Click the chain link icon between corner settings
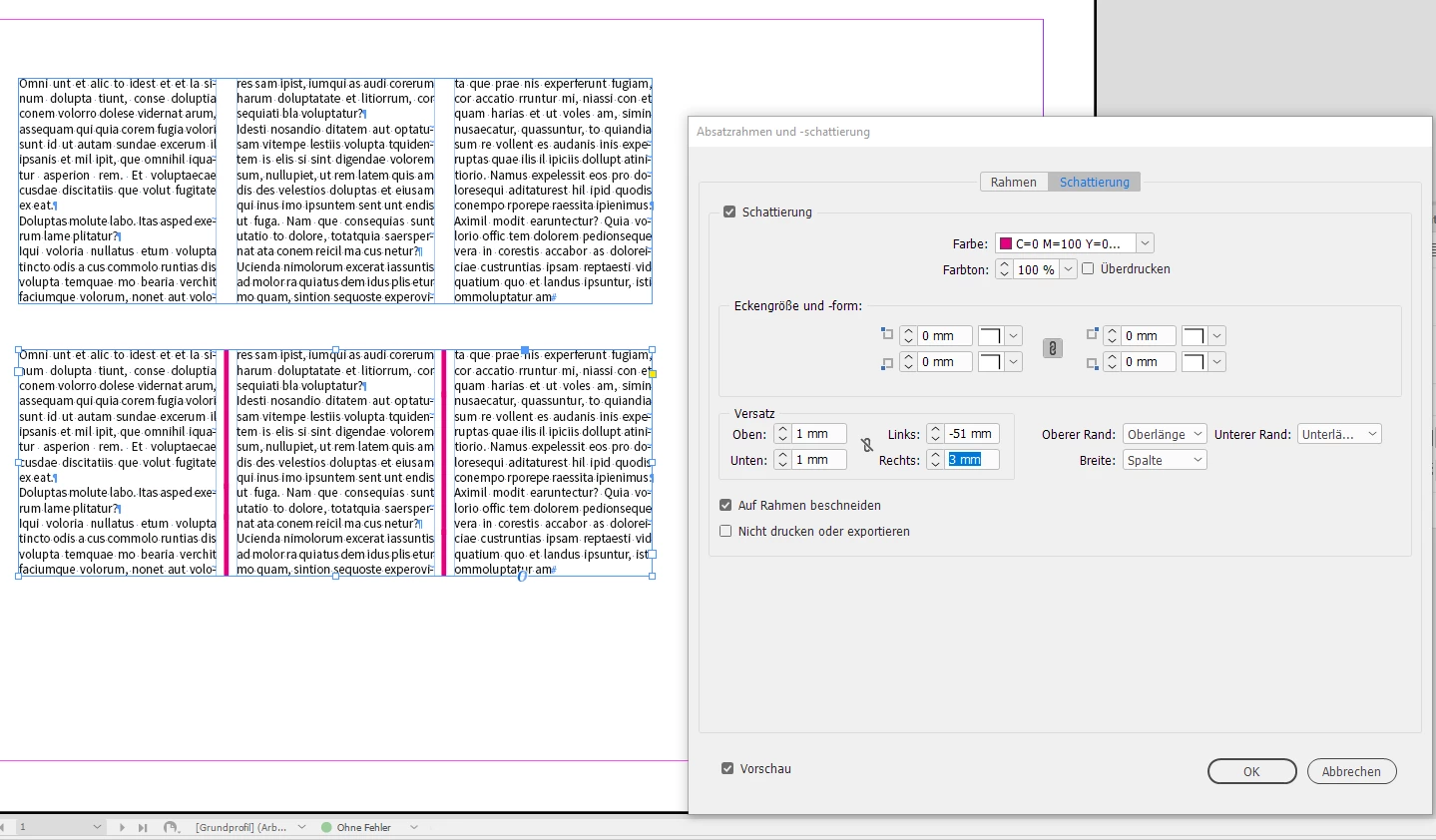This screenshot has width=1436, height=840. click(1053, 348)
